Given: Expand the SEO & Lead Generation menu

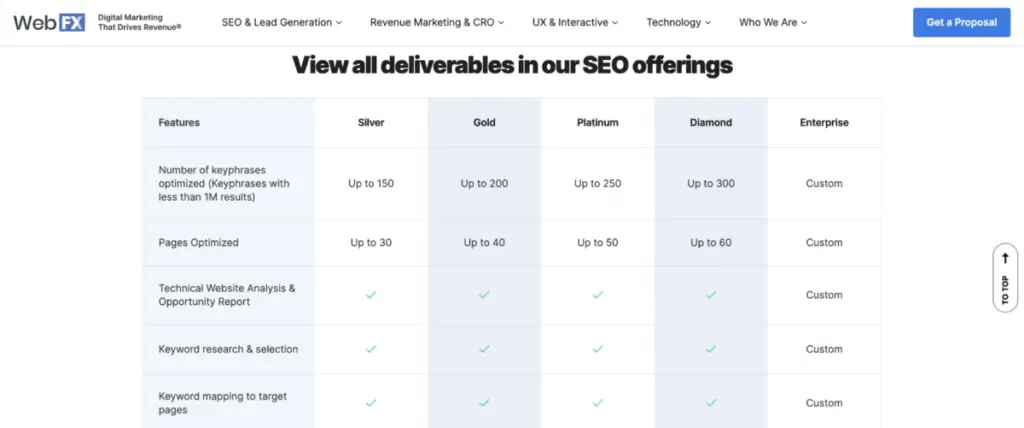Looking at the screenshot, I should (x=281, y=22).
